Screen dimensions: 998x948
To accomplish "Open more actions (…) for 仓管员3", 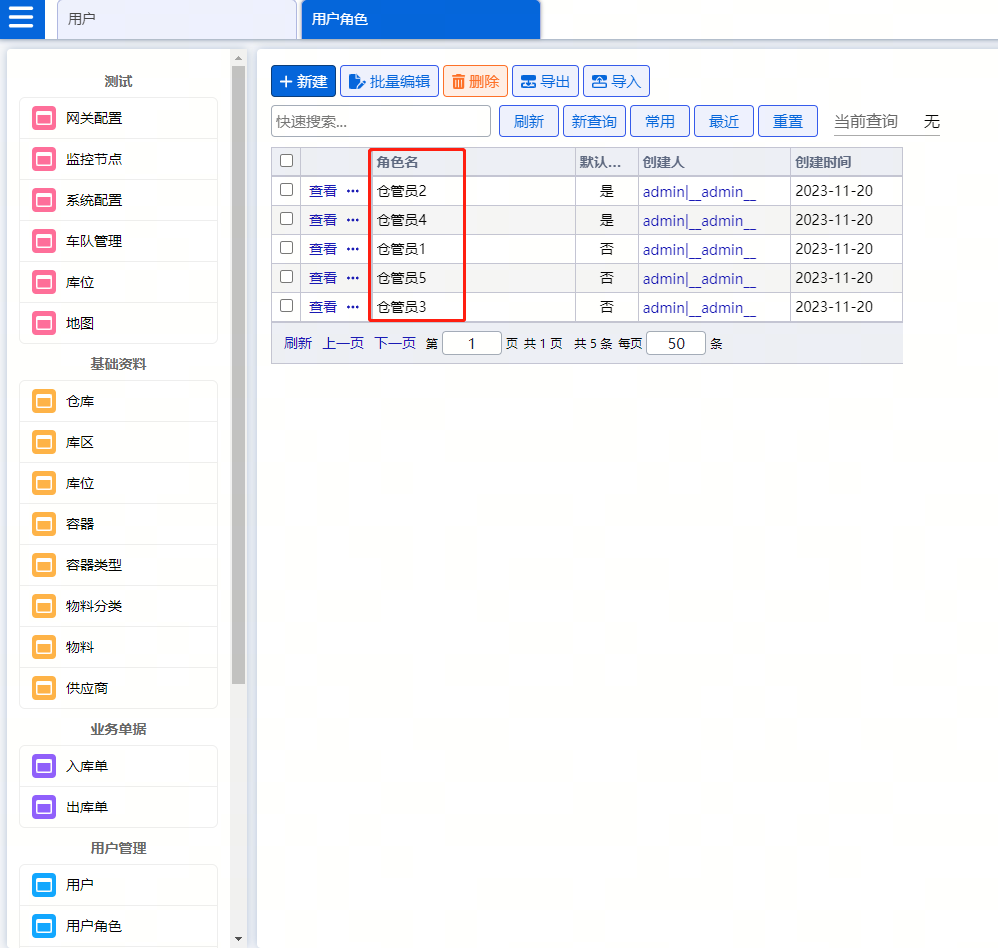I will click(x=353, y=307).
